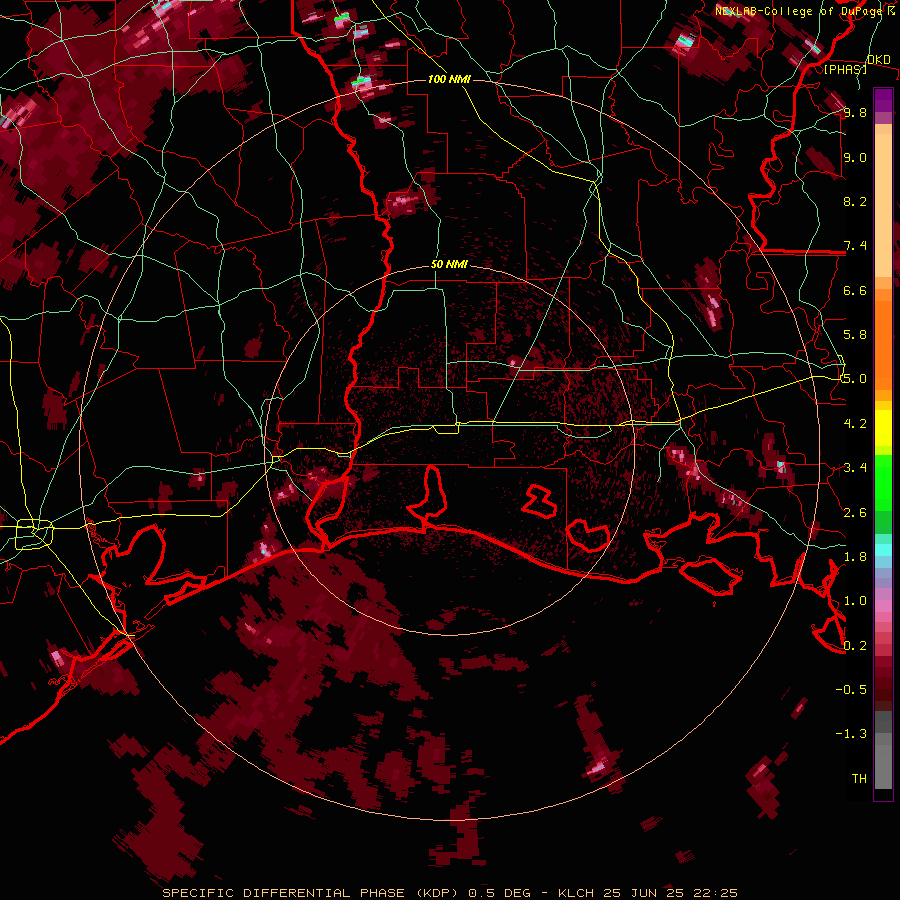Click the -0.5 value on the color scale
Viewport: 900px width, 900px height.
pos(851,690)
